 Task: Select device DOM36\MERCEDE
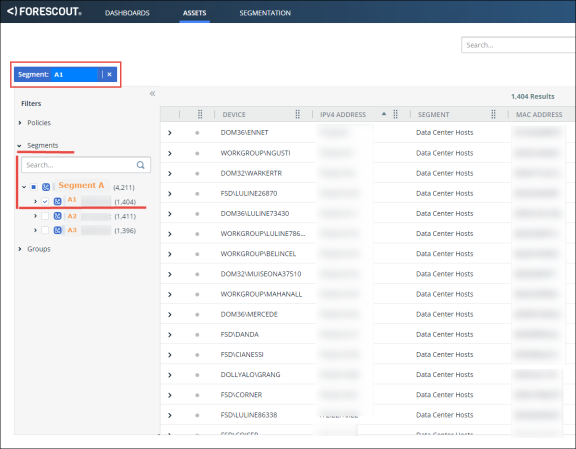[249, 314]
